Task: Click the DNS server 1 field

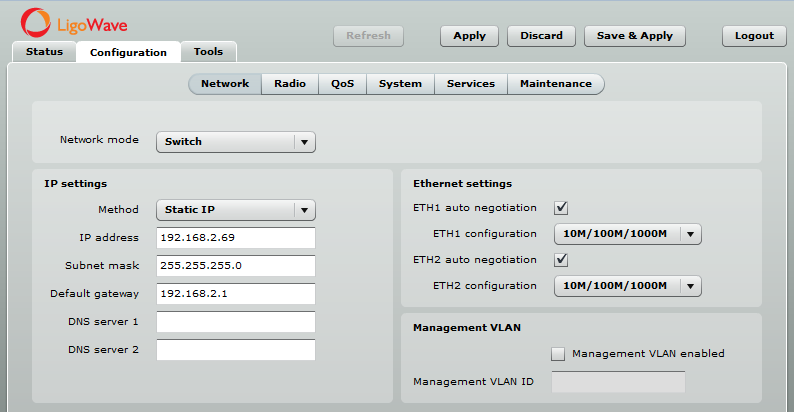Action: click(x=236, y=322)
